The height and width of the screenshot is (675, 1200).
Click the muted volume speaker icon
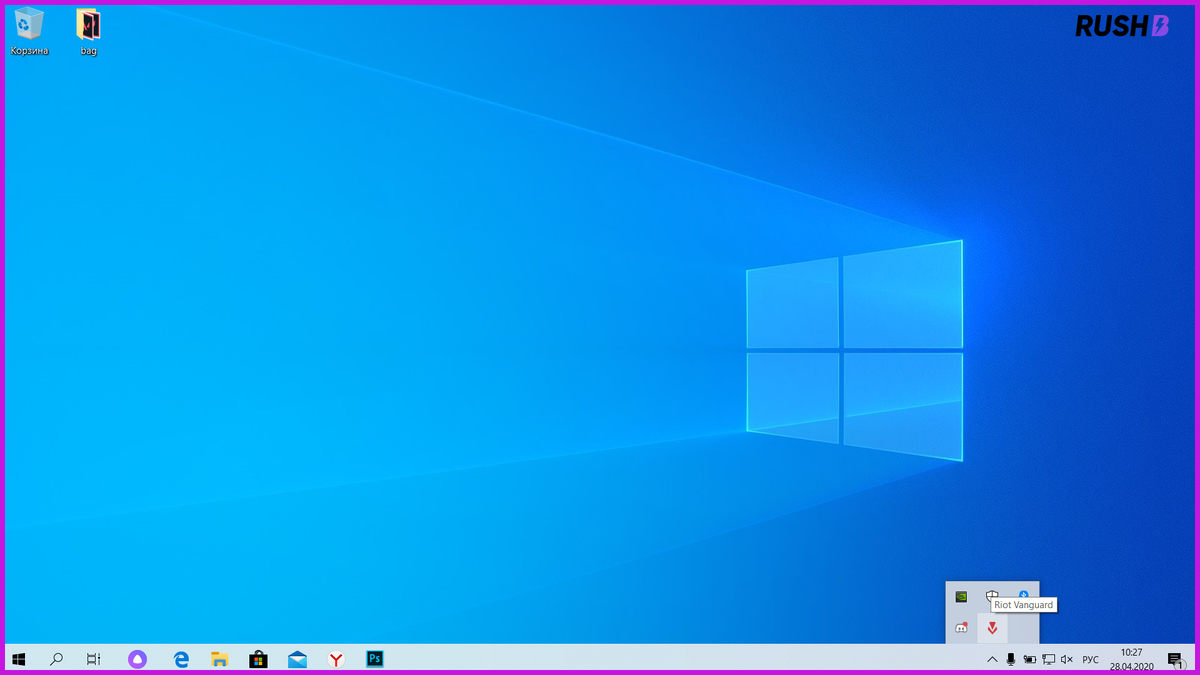pos(1067,659)
